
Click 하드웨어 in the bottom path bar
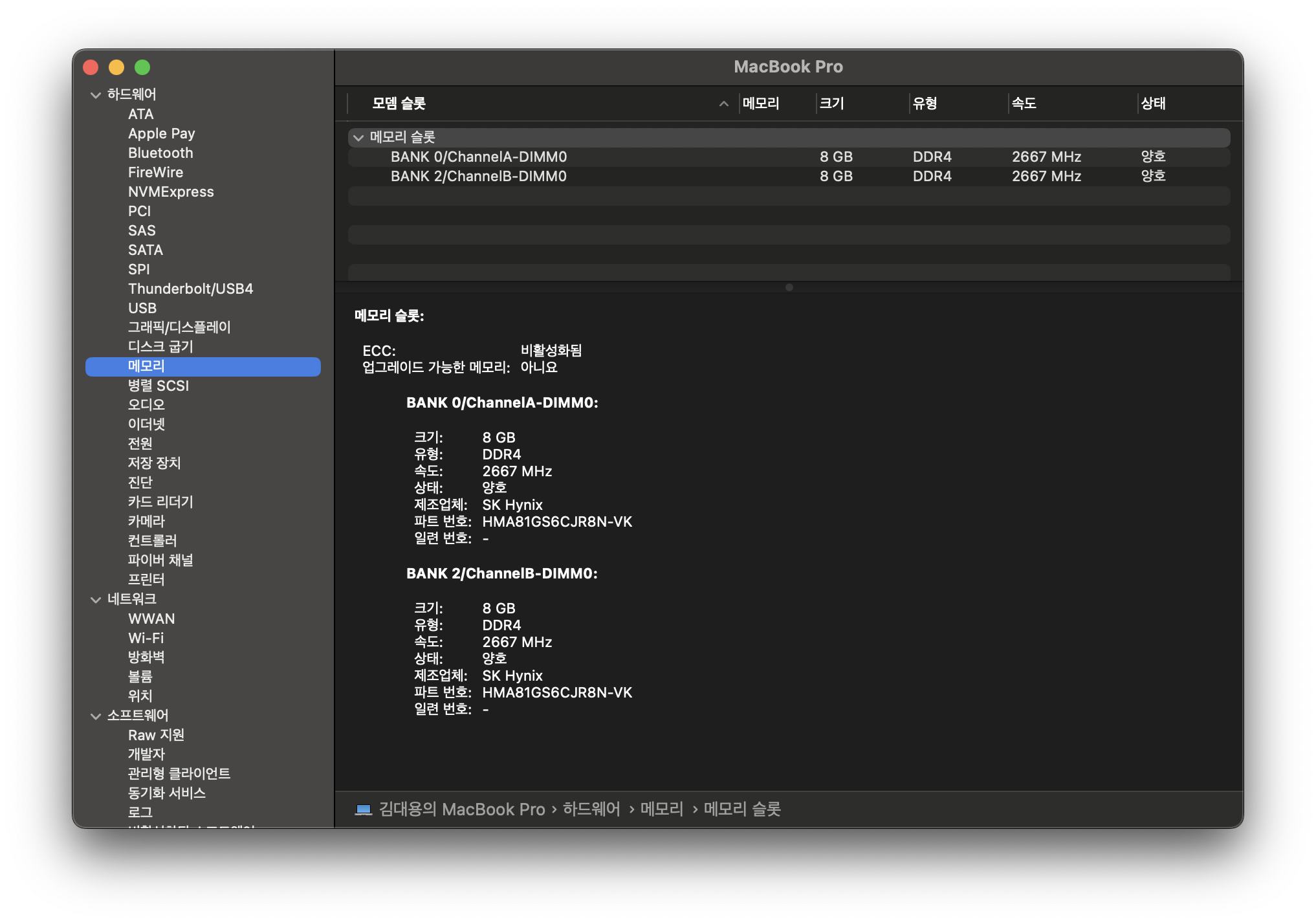[591, 809]
